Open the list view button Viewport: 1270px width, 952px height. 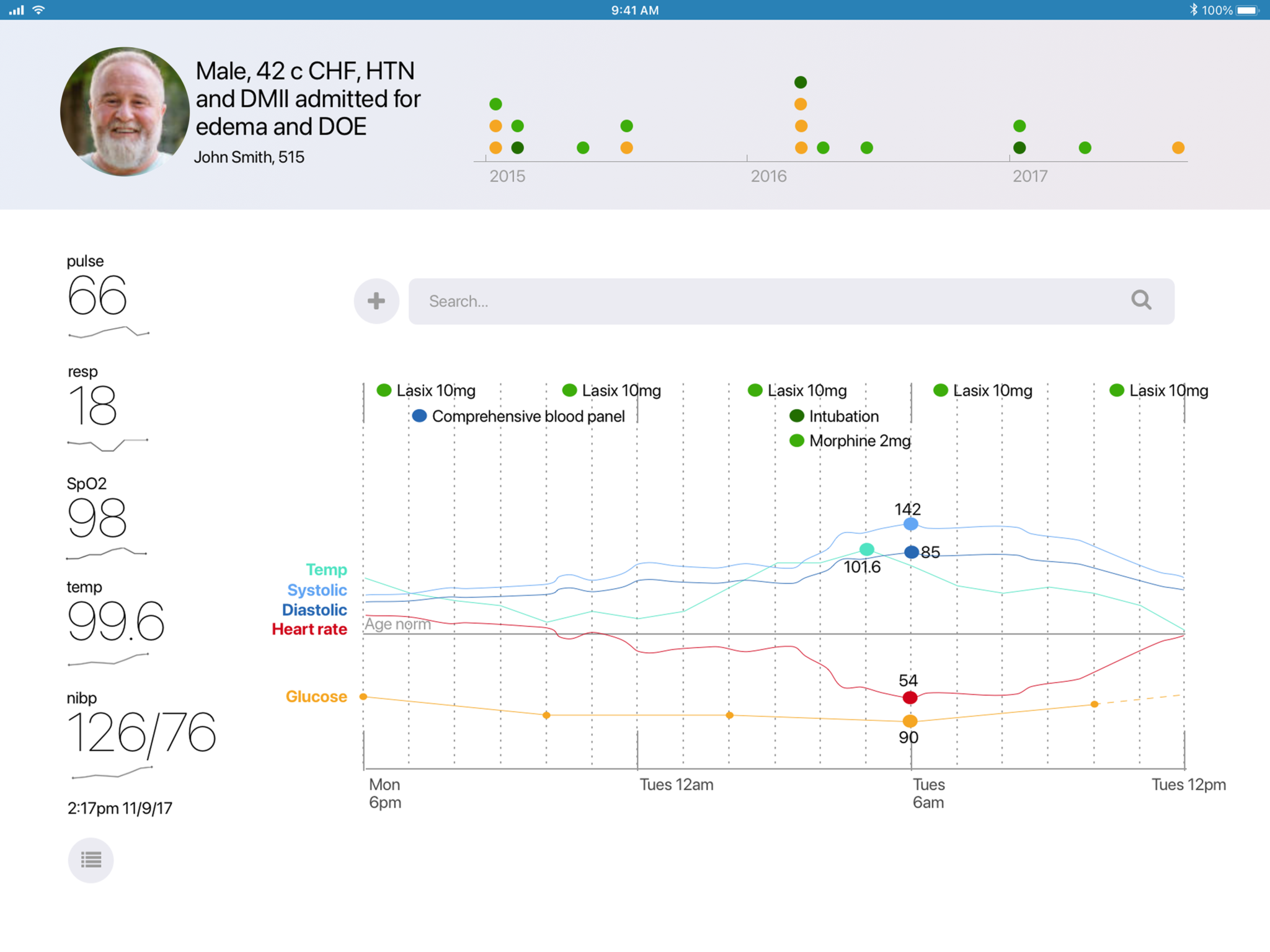(x=91, y=860)
